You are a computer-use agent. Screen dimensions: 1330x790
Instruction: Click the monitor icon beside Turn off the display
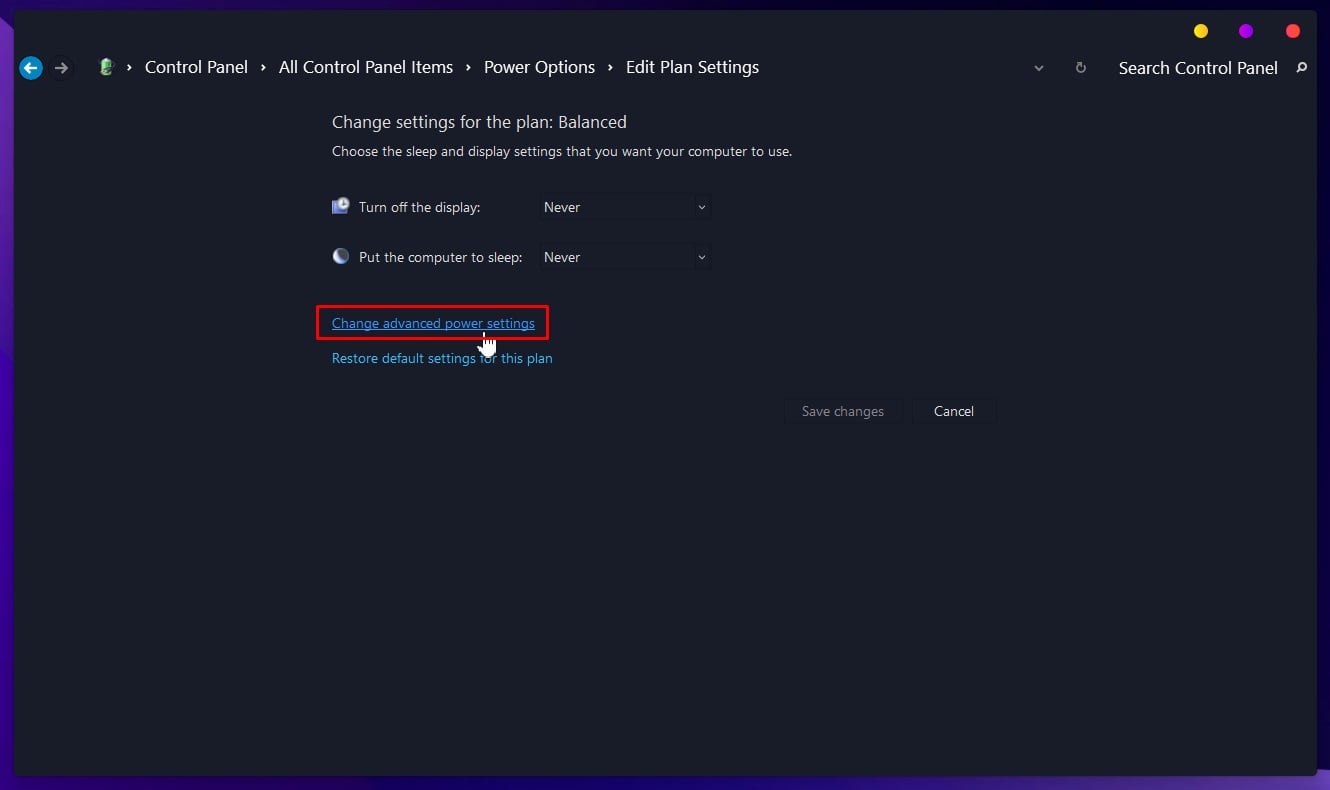coord(341,206)
